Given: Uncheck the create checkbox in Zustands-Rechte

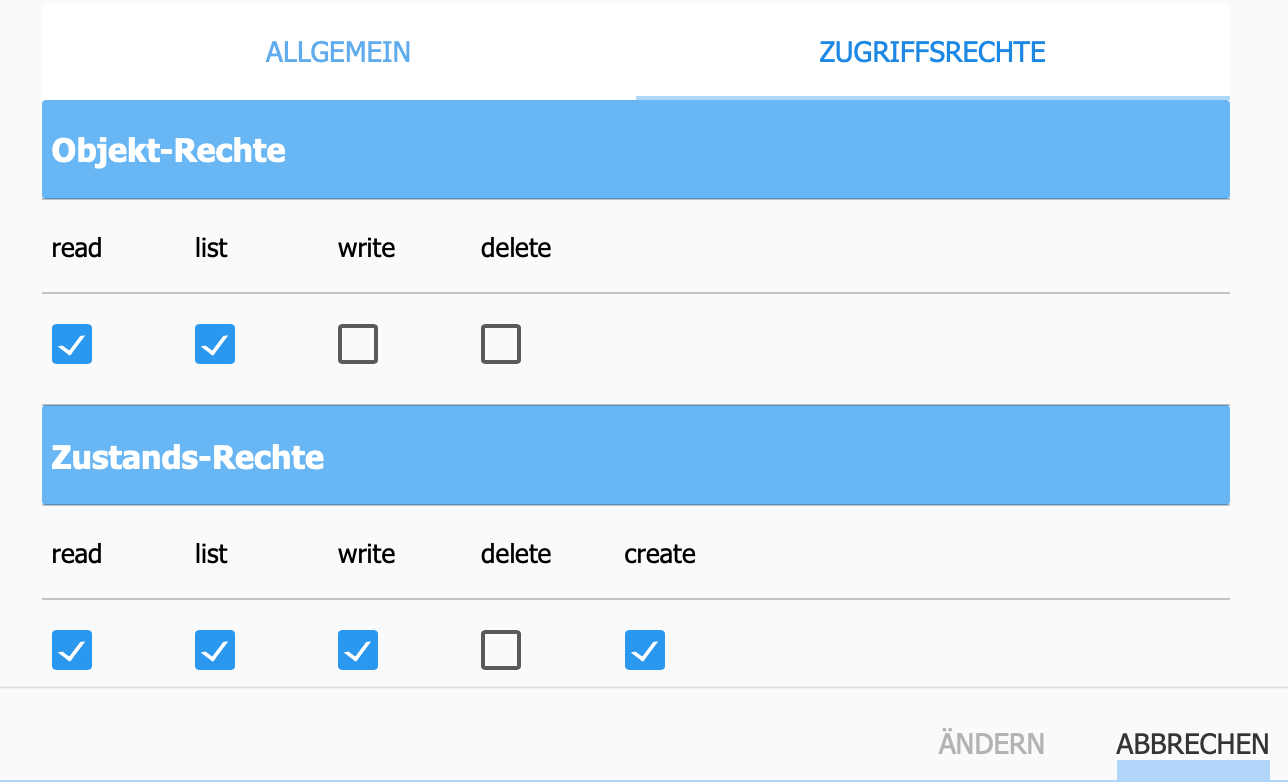Looking at the screenshot, I should (645, 651).
